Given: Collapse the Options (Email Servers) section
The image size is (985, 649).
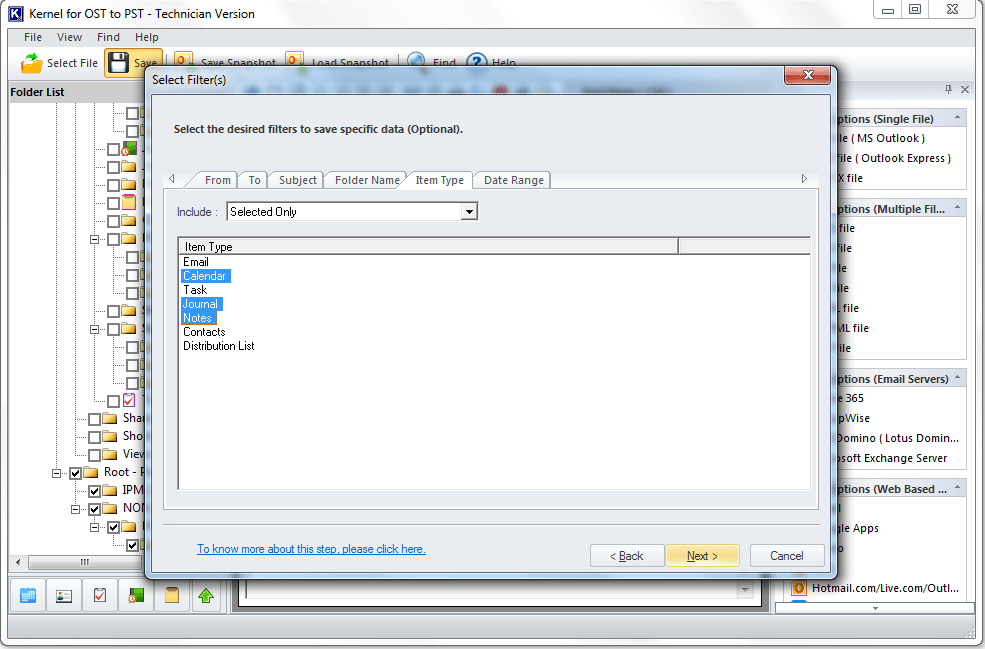Looking at the screenshot, I should (957, 378).
